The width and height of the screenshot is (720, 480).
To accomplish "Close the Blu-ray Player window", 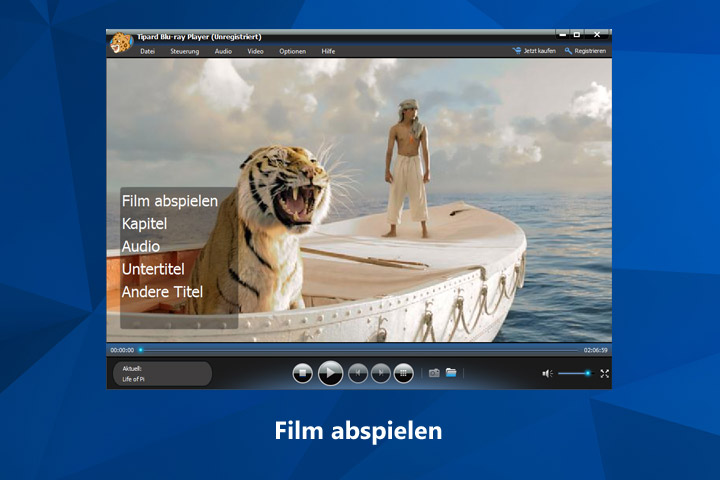I will 597,34.
